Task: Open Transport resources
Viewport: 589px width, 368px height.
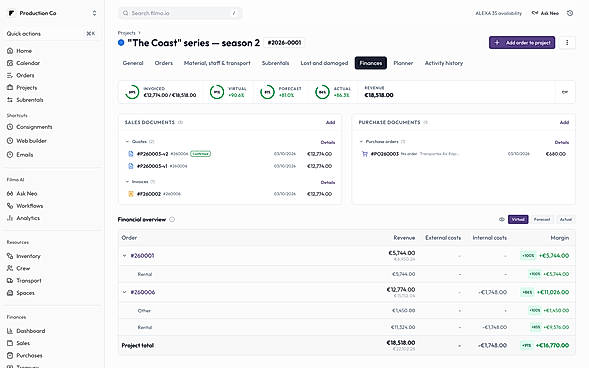Action: [29, 281]
